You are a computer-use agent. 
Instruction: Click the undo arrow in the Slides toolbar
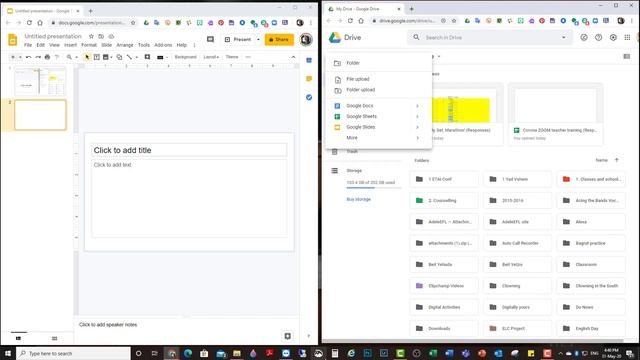click(28, 57)
